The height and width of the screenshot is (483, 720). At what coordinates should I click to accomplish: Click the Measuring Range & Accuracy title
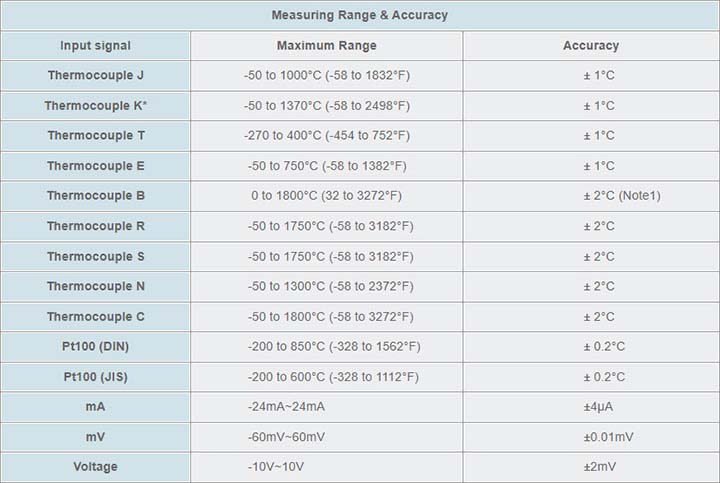click(x=359, y=15)
